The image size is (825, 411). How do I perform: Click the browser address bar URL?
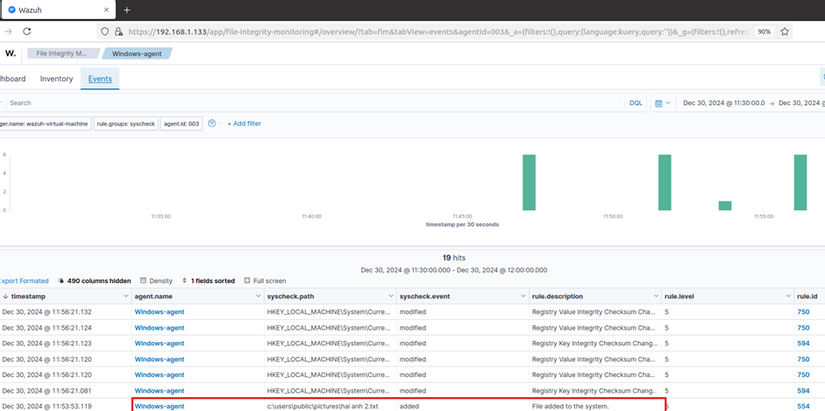pyautogui.click(x=437, y=32)
